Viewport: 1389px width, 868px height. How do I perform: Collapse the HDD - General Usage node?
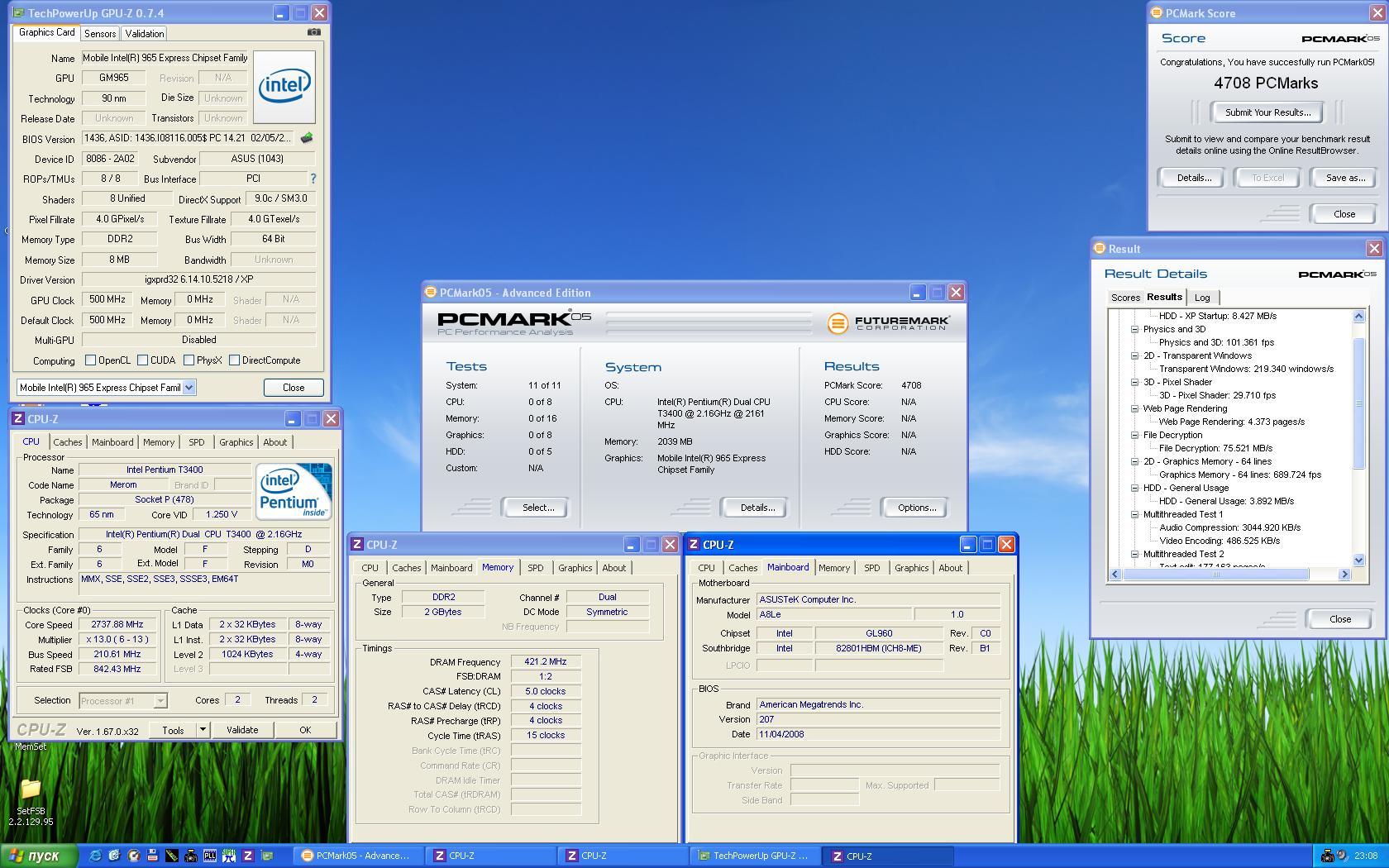point(1135,488)
